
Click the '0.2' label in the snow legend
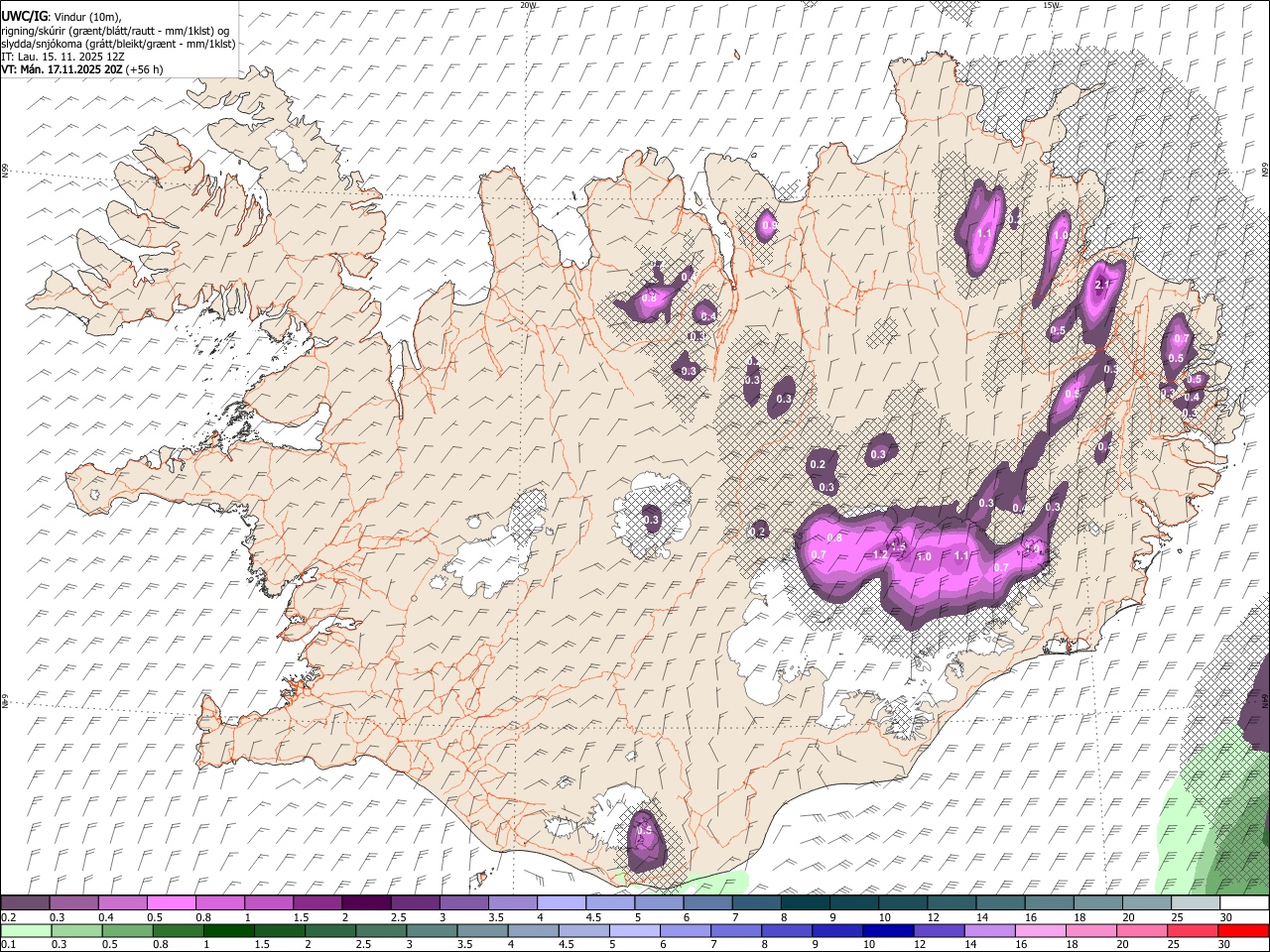pos(8,917)
